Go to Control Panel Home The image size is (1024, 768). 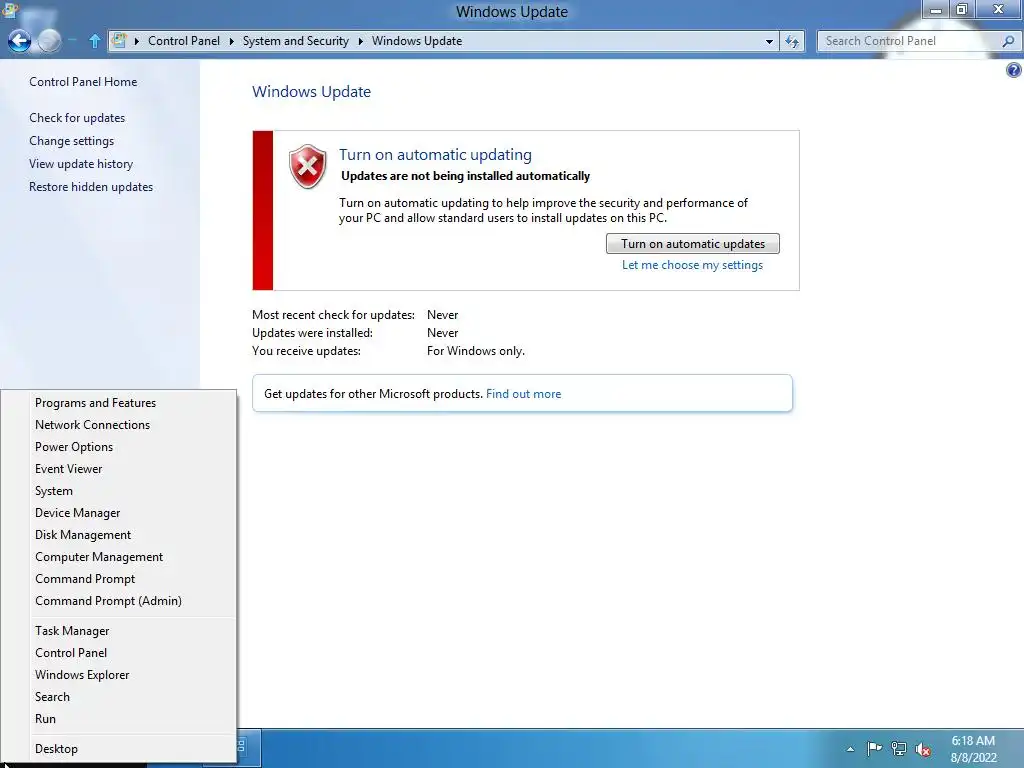point(83,82)
